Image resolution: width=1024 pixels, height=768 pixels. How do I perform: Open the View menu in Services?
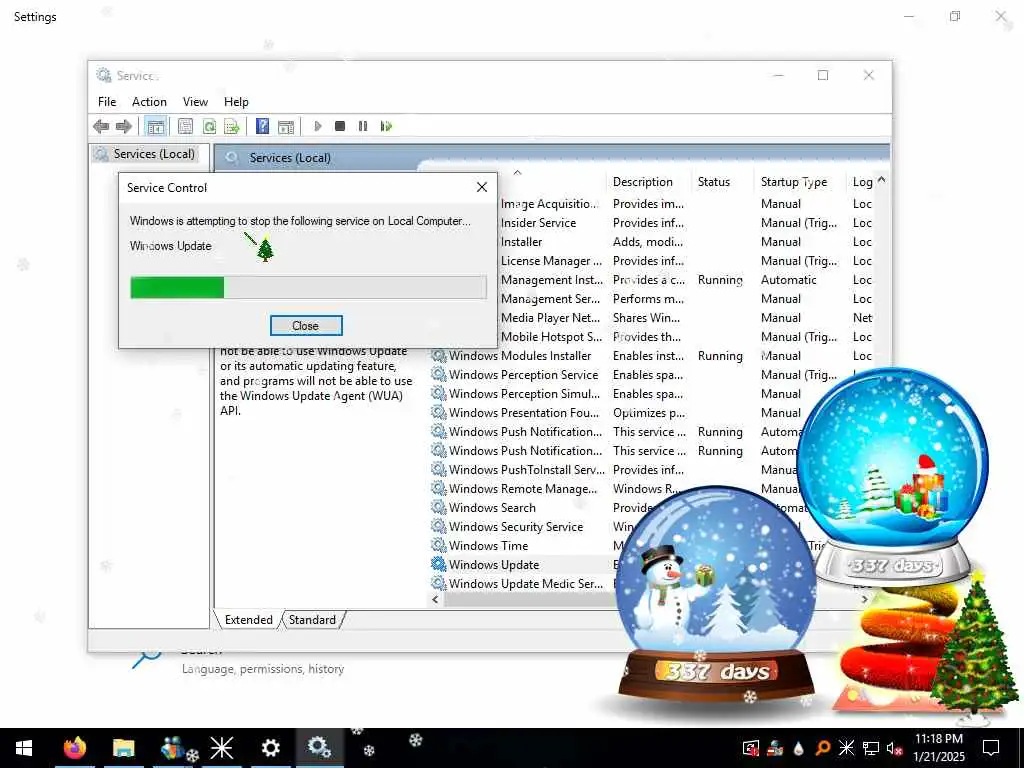tap(195, 102)
